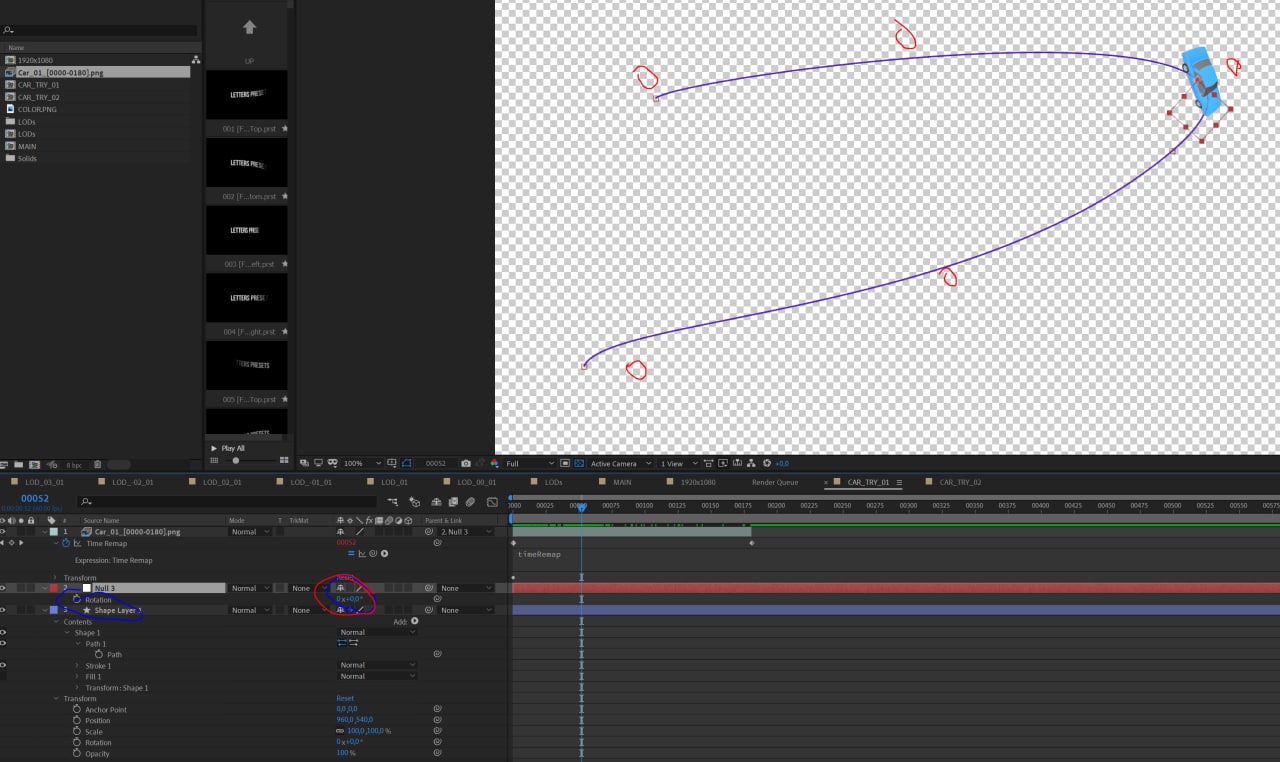The image size is (1280, 762).
Task: Click the draft 3D icon in timeline
Action: click(415, 502)
